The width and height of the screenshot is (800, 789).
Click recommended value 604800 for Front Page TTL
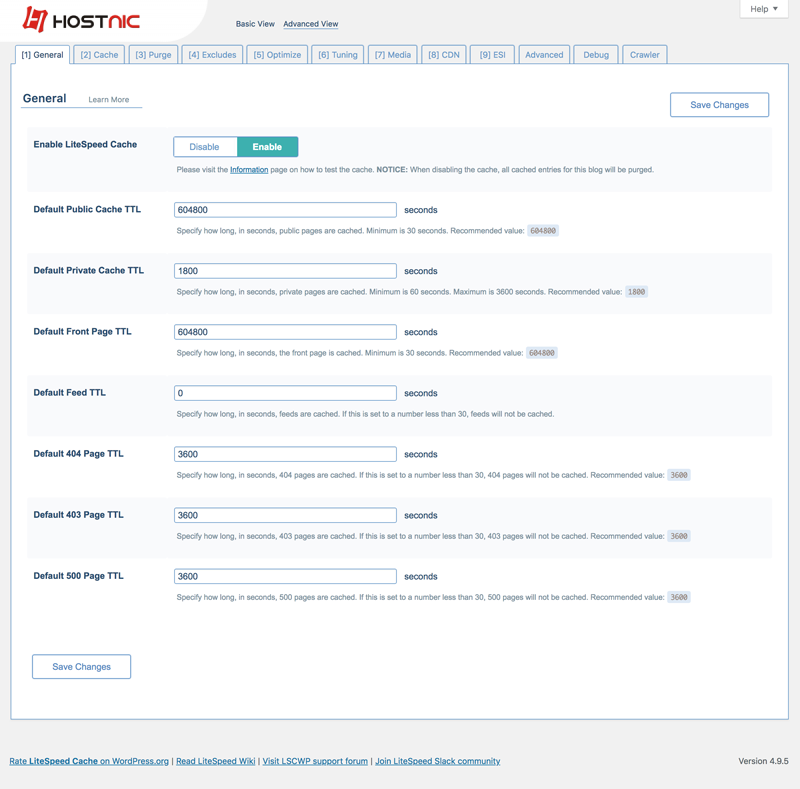542,353
